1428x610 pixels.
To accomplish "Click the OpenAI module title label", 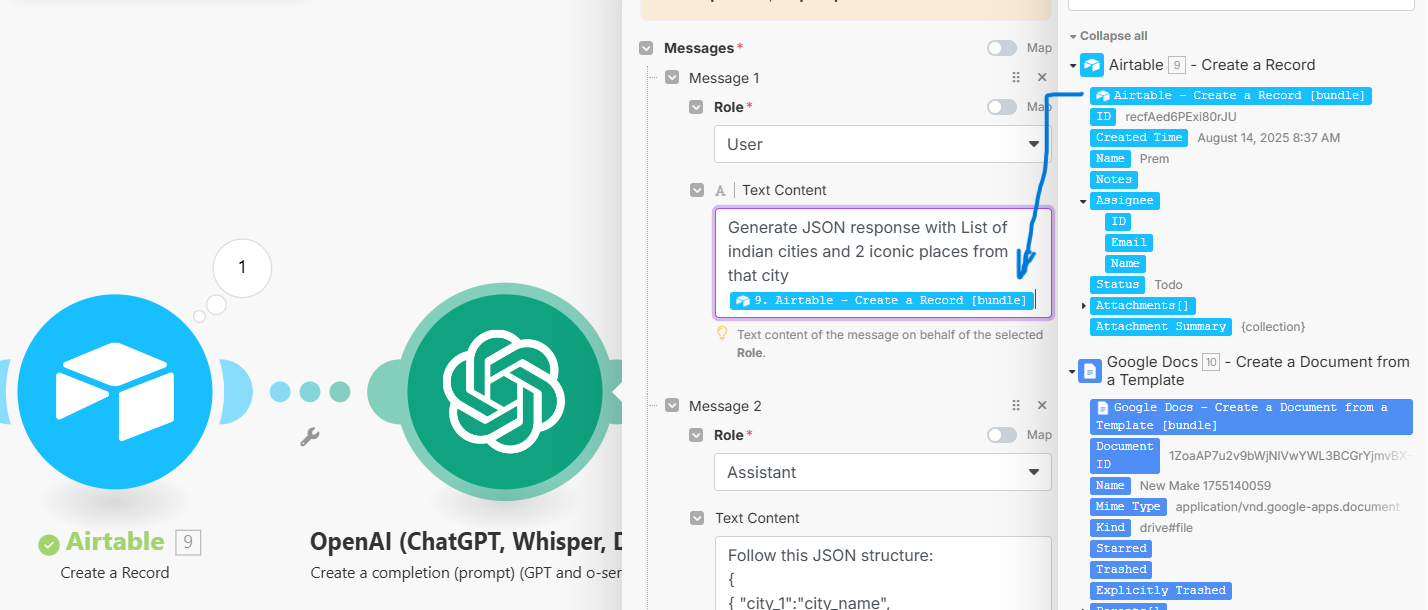I will pos(466,542).
